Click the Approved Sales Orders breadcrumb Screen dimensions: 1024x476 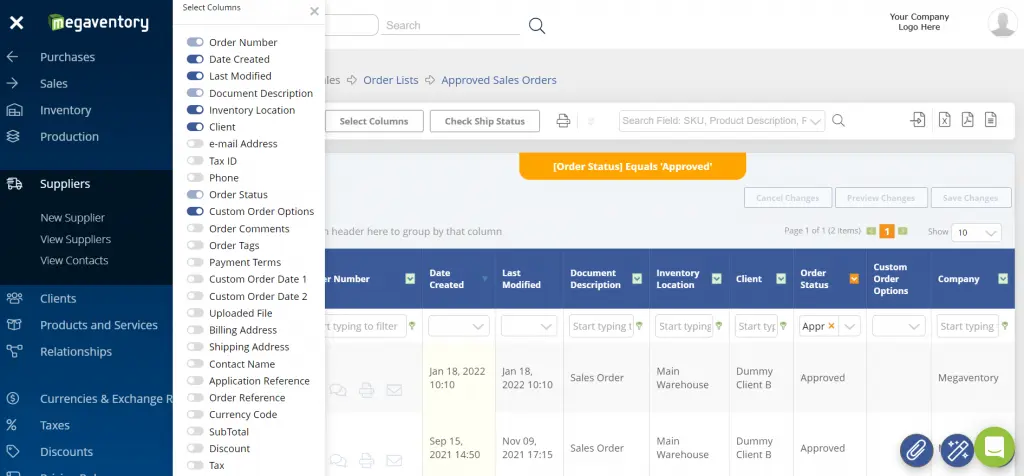[x=499, y=80]
